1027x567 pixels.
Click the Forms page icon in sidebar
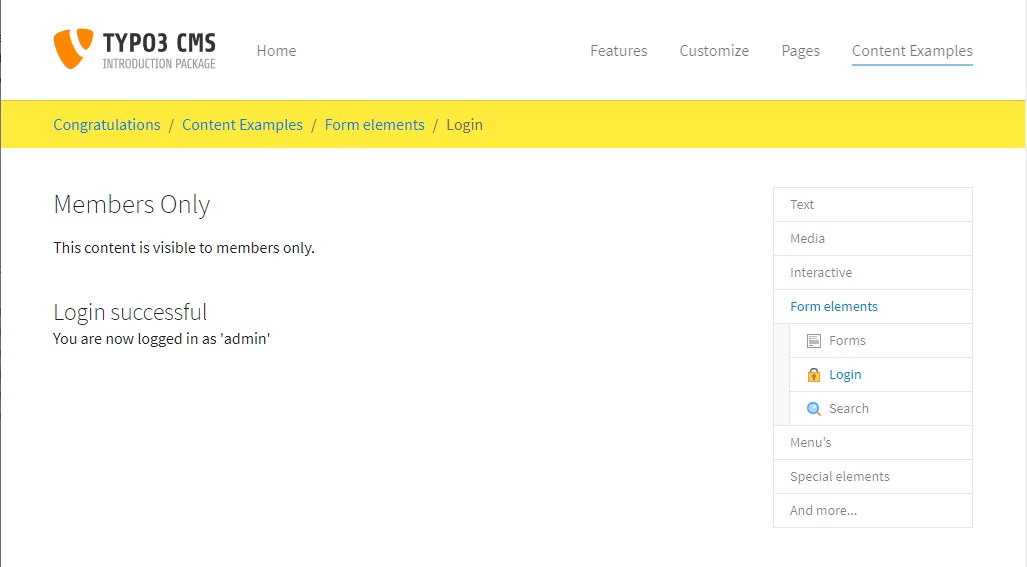813,340
